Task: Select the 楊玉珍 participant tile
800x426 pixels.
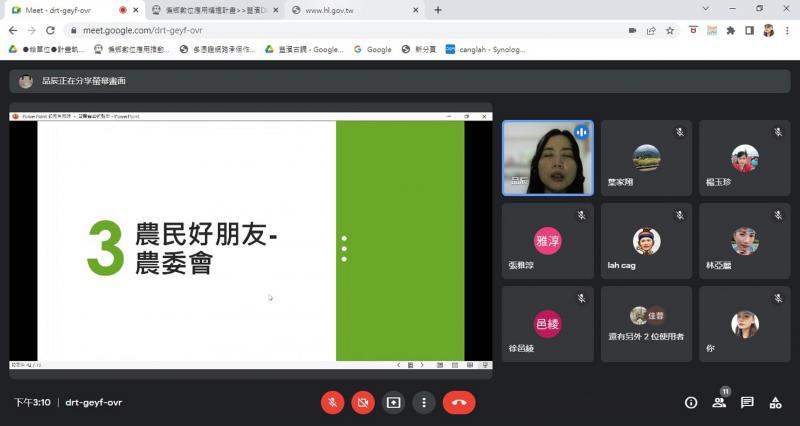Action: tap(745, 158)
